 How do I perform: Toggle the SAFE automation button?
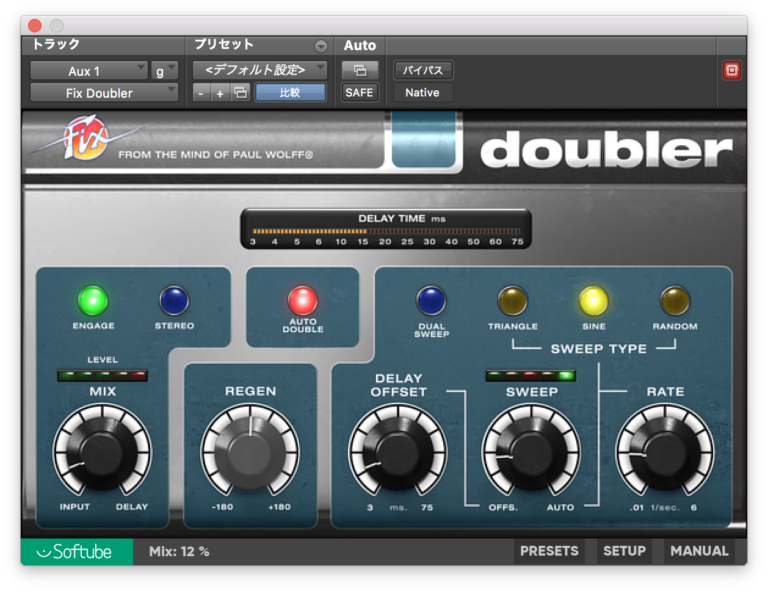tap(360, 93)
